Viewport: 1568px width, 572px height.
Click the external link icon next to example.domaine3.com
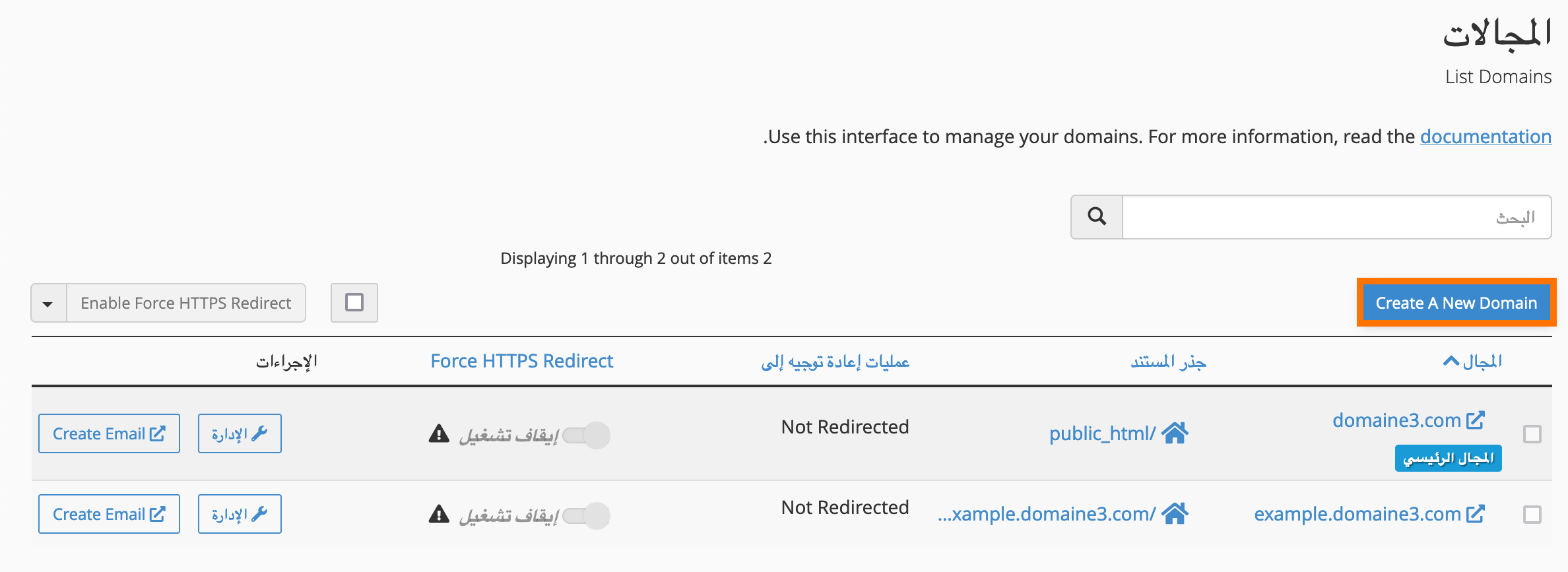pos(1475,514)
